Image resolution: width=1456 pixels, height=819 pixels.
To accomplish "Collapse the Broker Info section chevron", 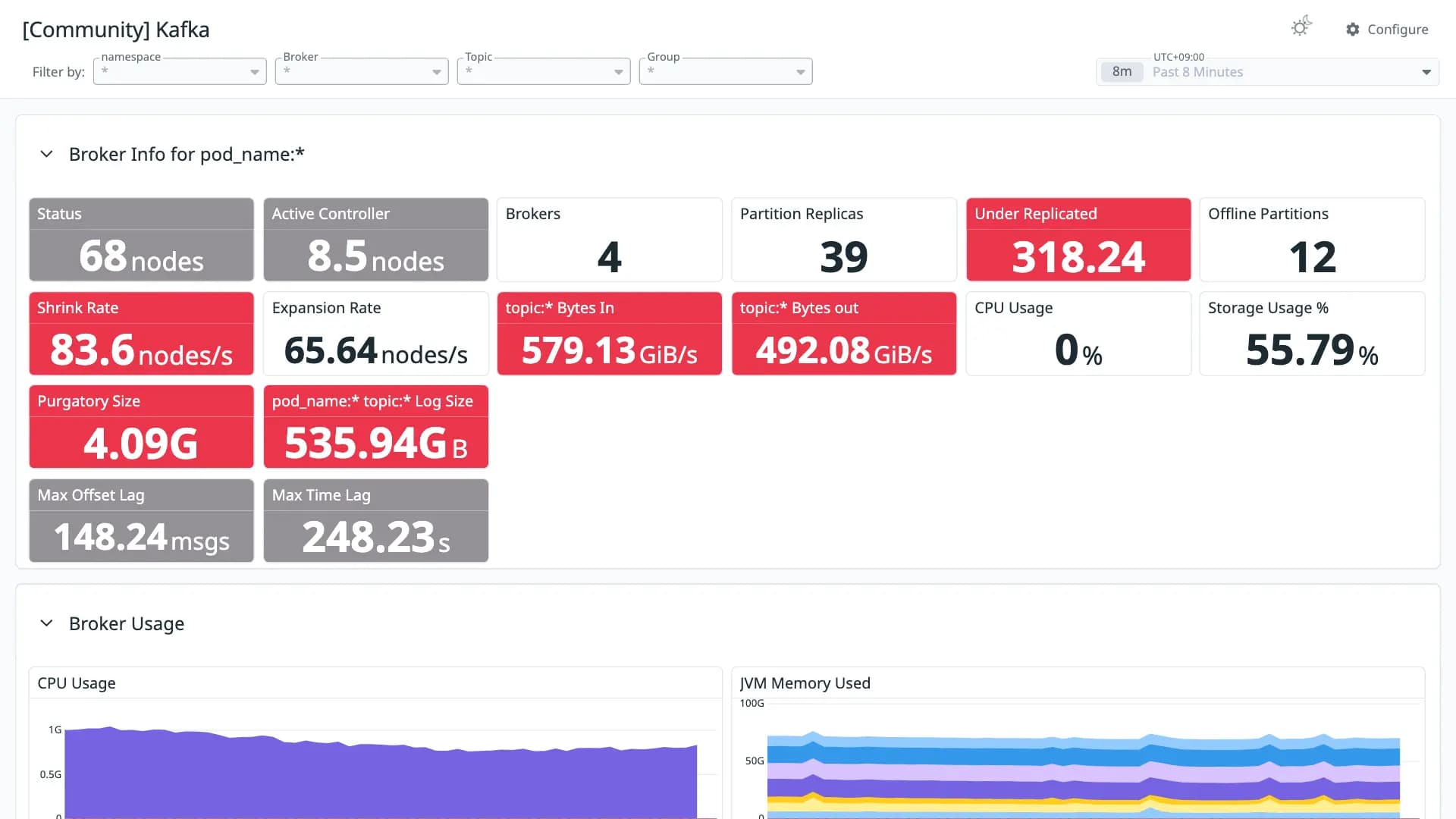I will tap(46, 154).
